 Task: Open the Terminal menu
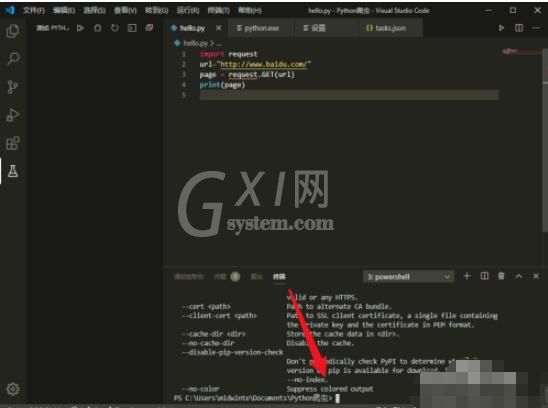(x=218, y=10)
